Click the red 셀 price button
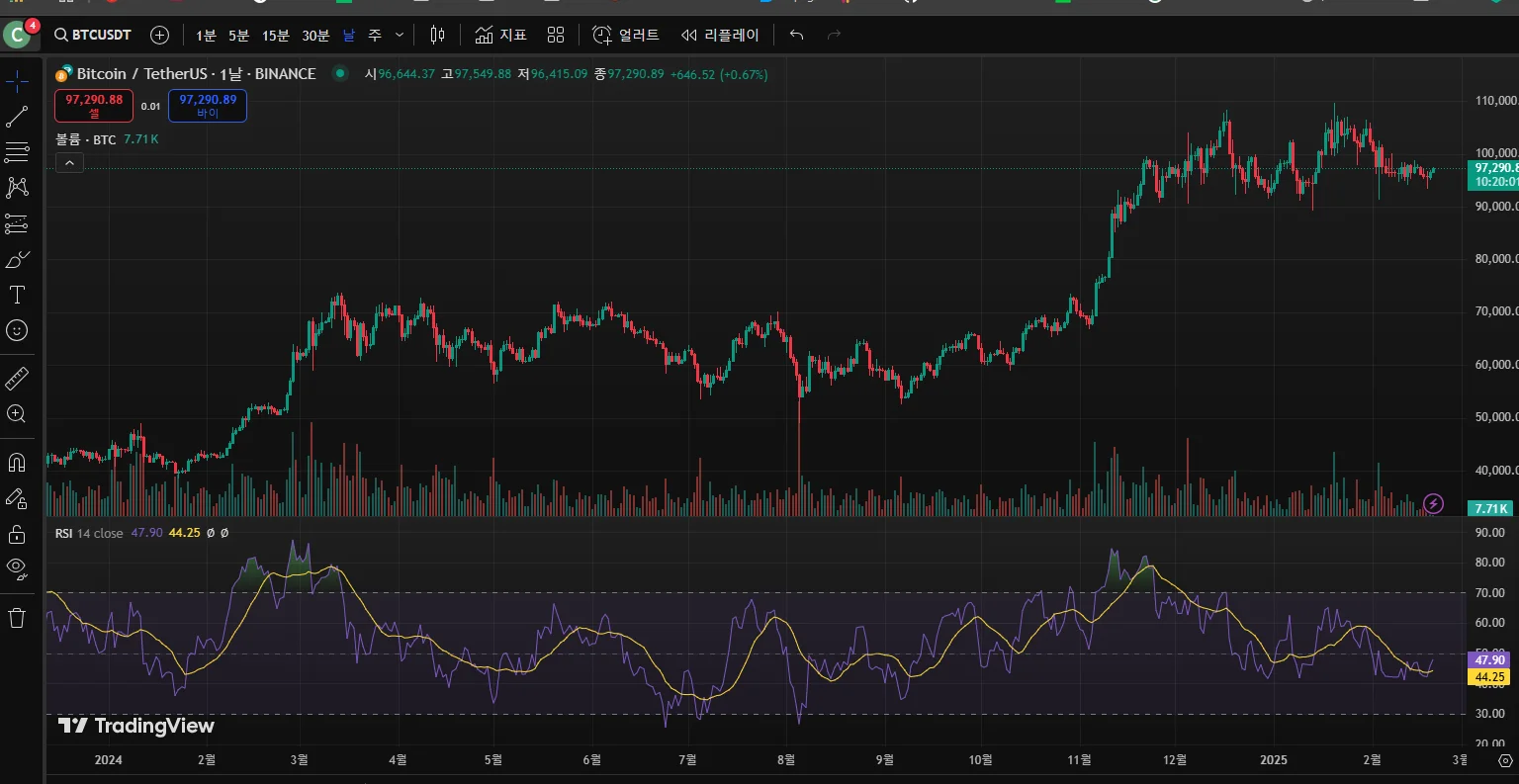 [94, 106]
